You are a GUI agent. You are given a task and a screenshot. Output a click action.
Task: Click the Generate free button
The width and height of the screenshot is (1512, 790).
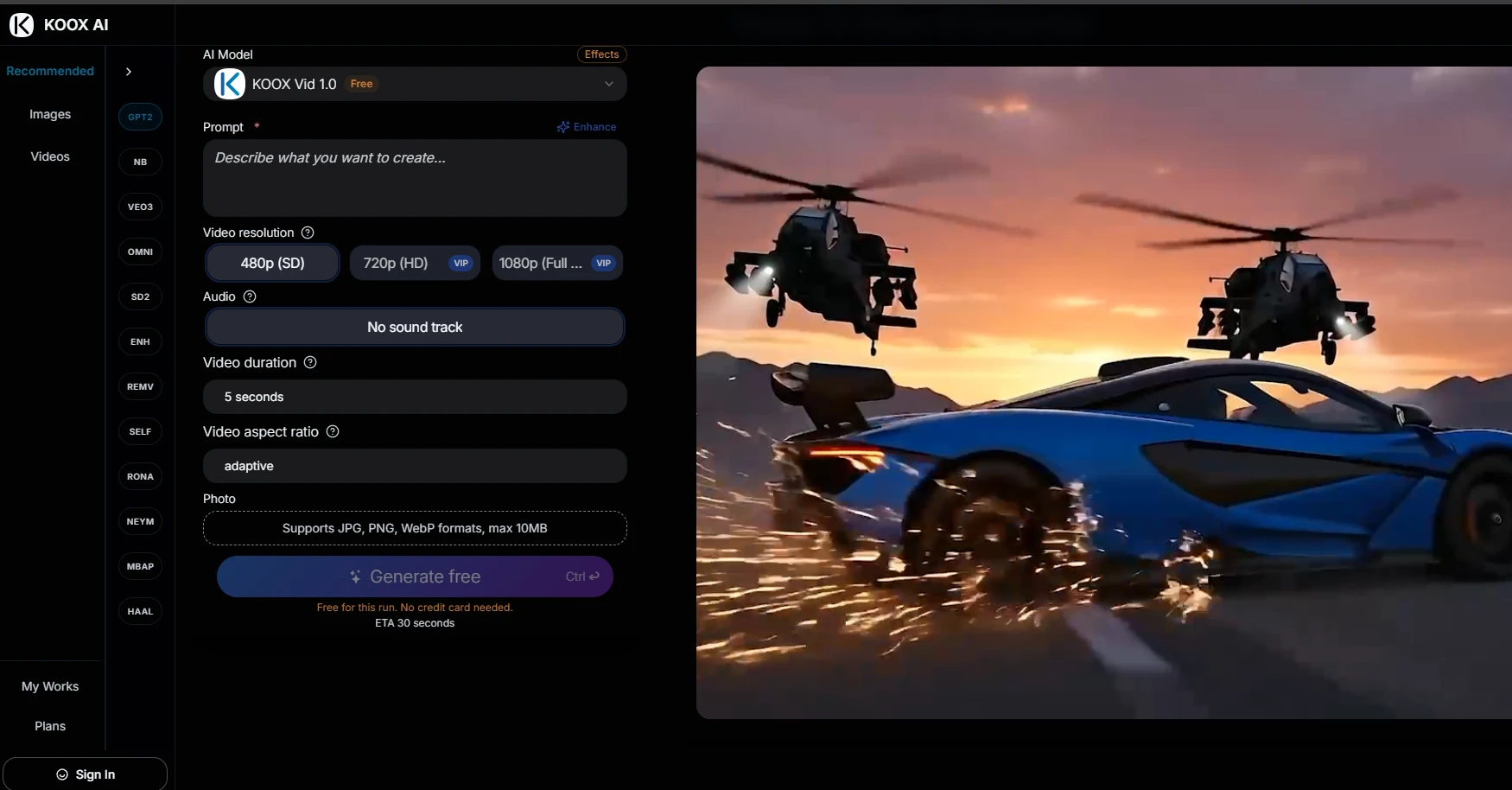(415, 577)
